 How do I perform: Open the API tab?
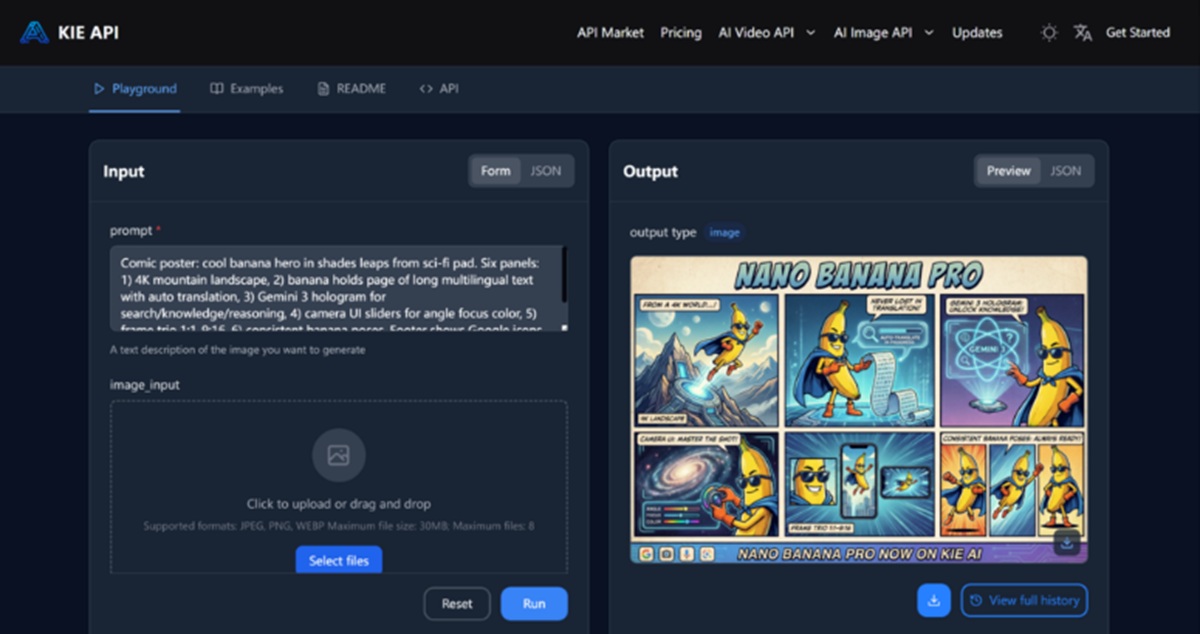[x=439, y=89]
